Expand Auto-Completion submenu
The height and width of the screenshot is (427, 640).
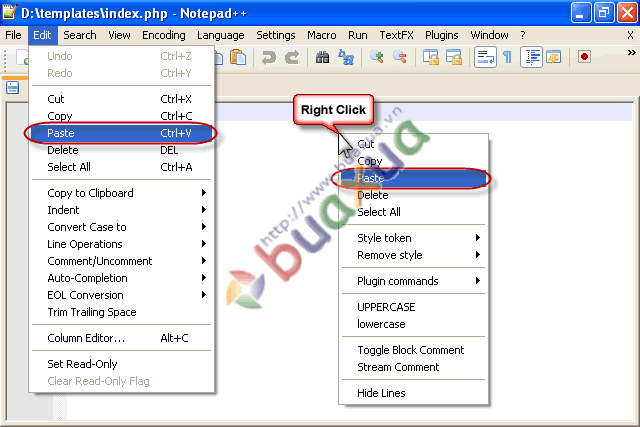coord(122,278)
